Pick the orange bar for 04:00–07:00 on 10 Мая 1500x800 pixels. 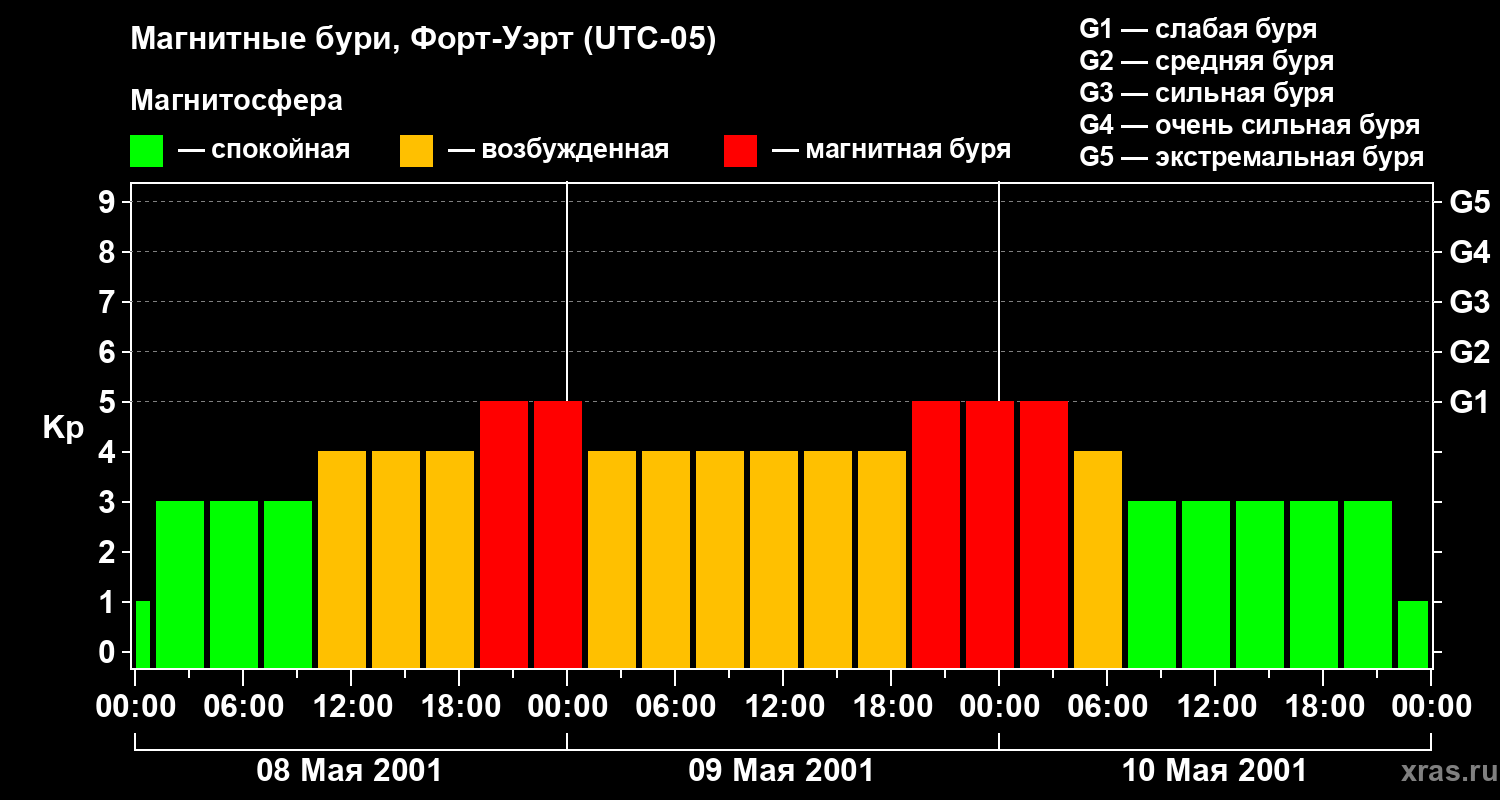pyautogui.click(x=1098, y=560)
